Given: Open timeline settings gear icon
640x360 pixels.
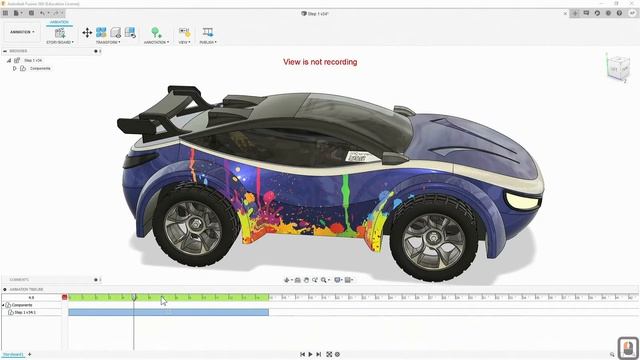Looking at the screenshot, I should point(337,354).
